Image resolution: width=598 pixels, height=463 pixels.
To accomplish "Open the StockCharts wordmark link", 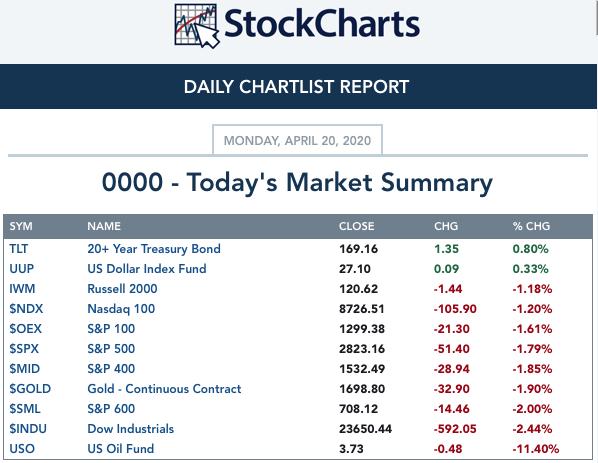I will click(x=322, y=24).
